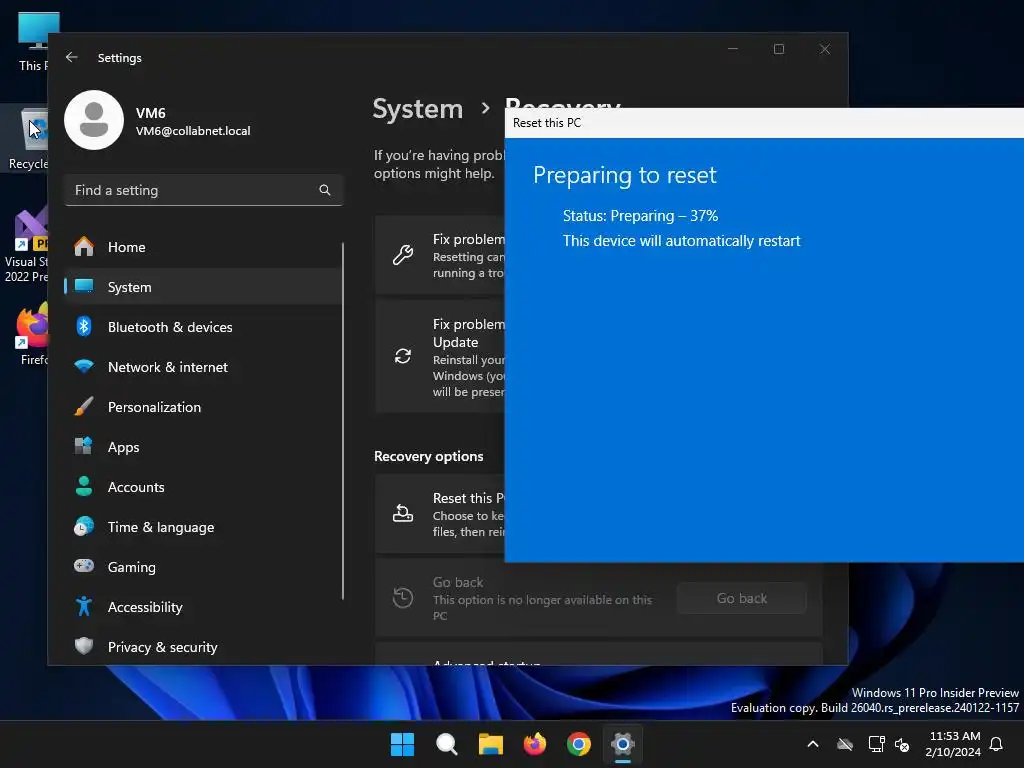
Task: Open File Explorer from the taskbar
Action: 490,744
